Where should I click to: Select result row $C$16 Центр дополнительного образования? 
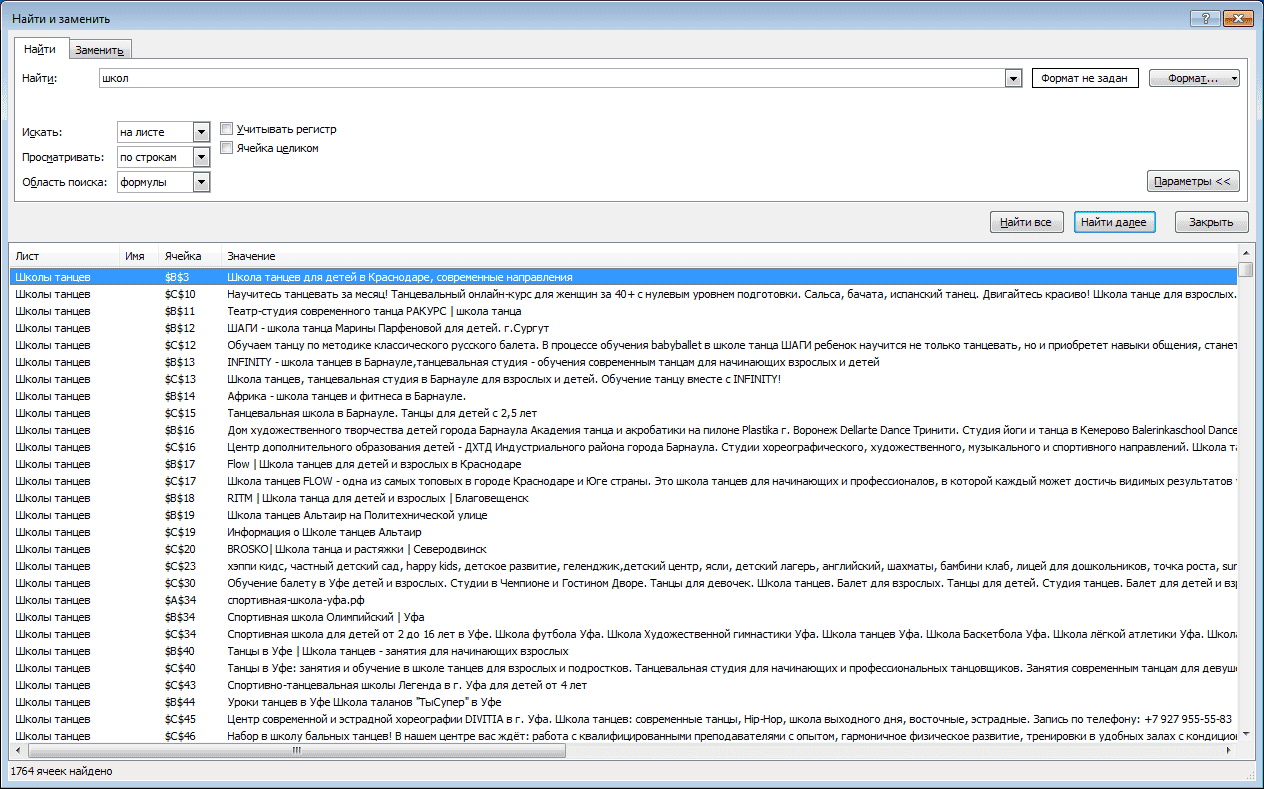(623, 447)
